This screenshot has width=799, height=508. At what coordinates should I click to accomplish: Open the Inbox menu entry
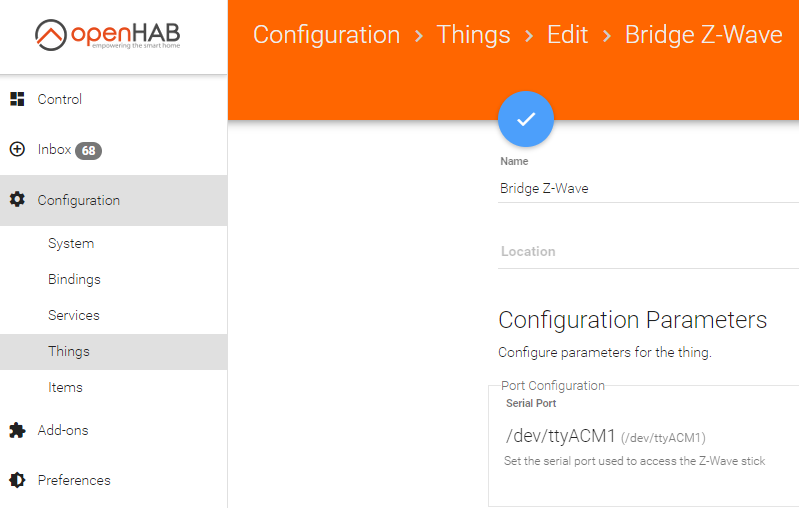pyautogui.click(x=114, y=150)
